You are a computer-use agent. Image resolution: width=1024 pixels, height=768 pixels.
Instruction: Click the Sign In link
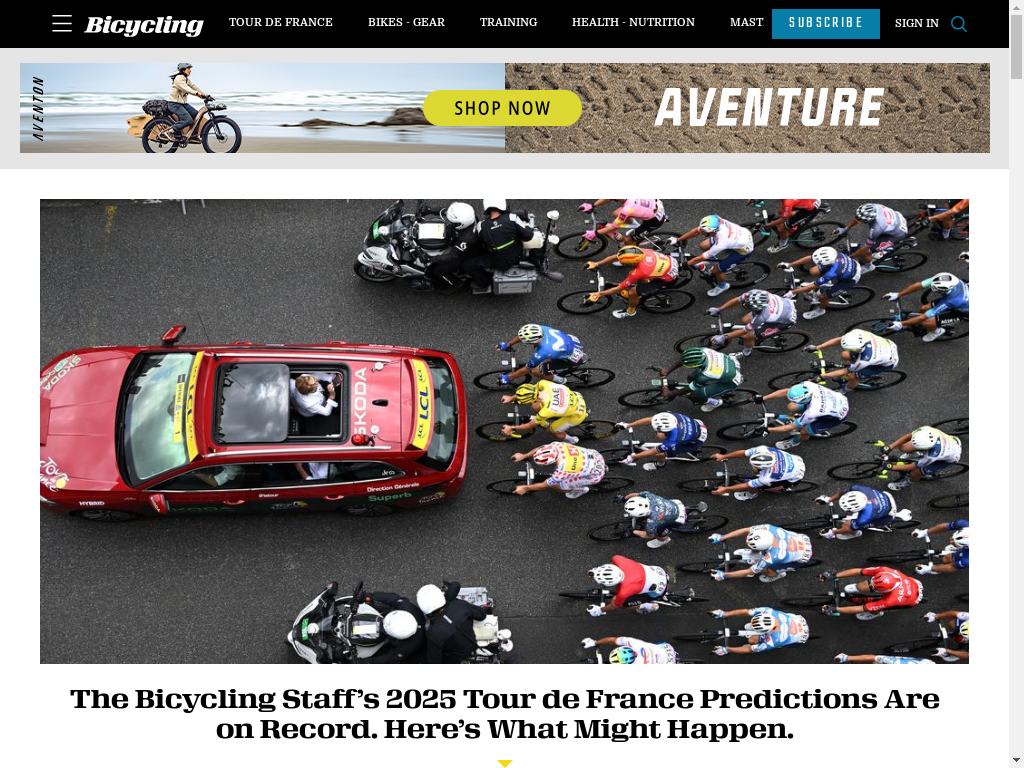(916, 24)
